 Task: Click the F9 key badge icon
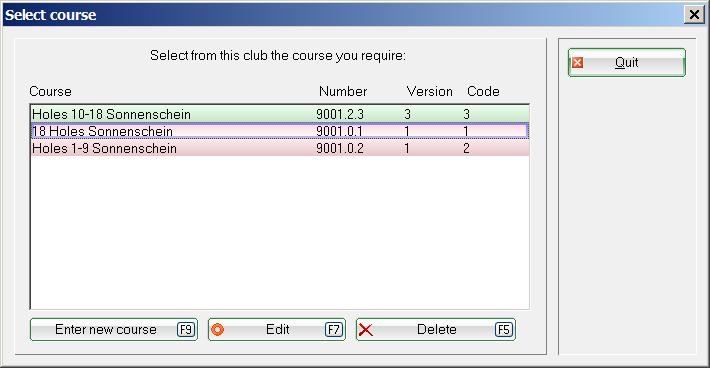click(x=186, y=330)
